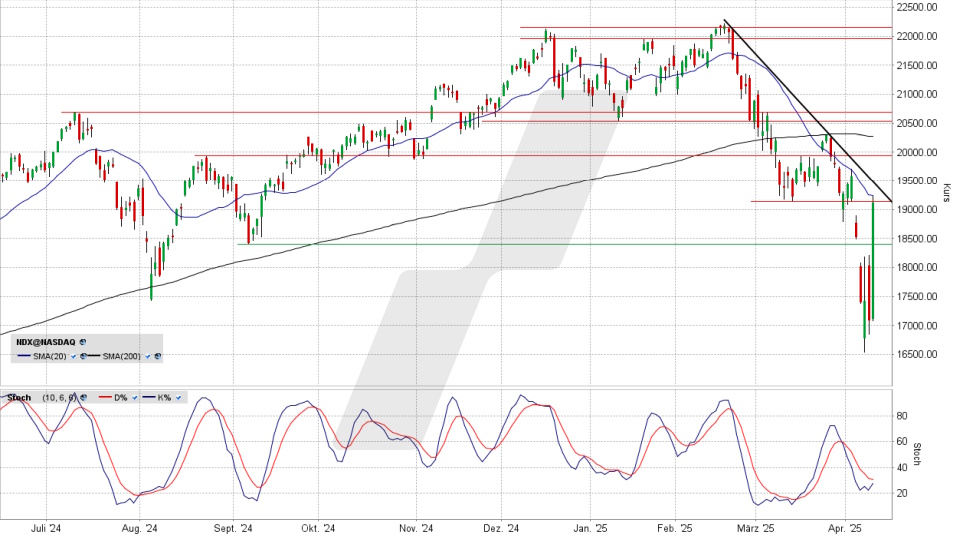
Task: Click the Juli '24 date label
Action: 46,528
